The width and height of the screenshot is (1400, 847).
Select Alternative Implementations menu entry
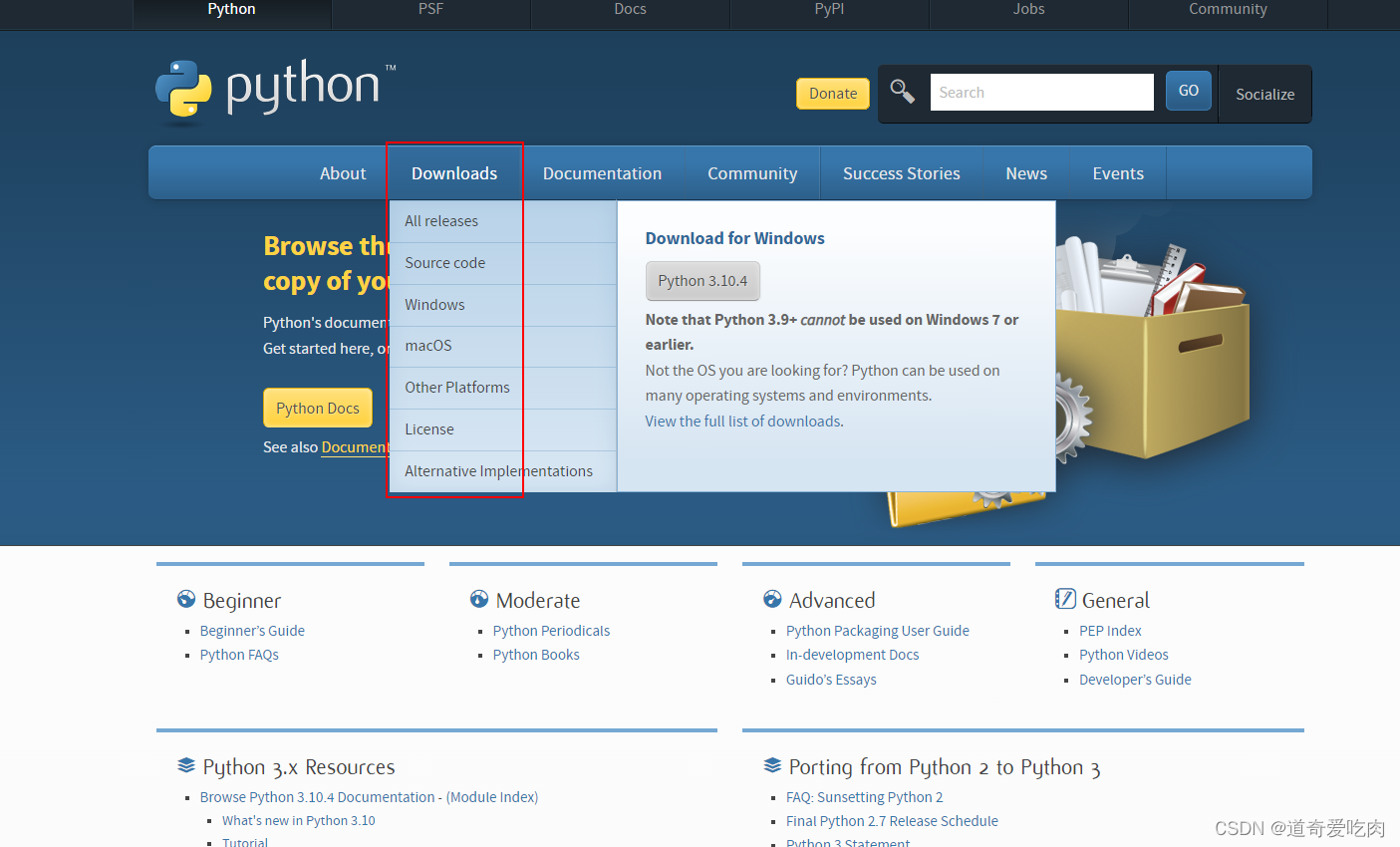tap(503, 471)
